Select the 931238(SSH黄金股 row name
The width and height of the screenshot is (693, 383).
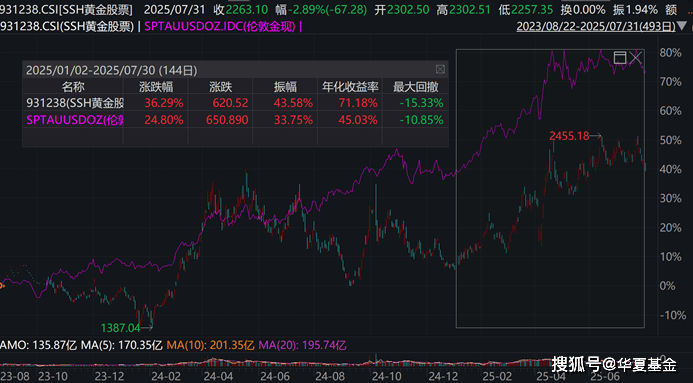click(75, 103)
